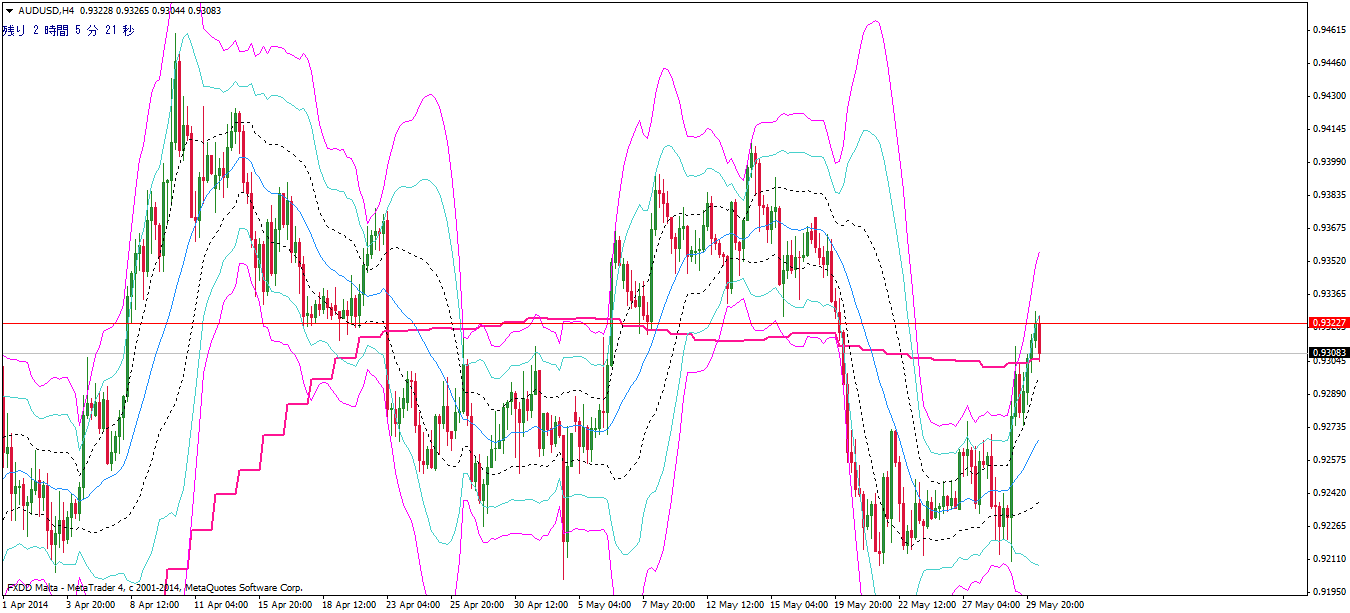The height and width of the screenshot is (613, 1350).
Task: Click the 0.94300 price scale value
Action: 1329,96
